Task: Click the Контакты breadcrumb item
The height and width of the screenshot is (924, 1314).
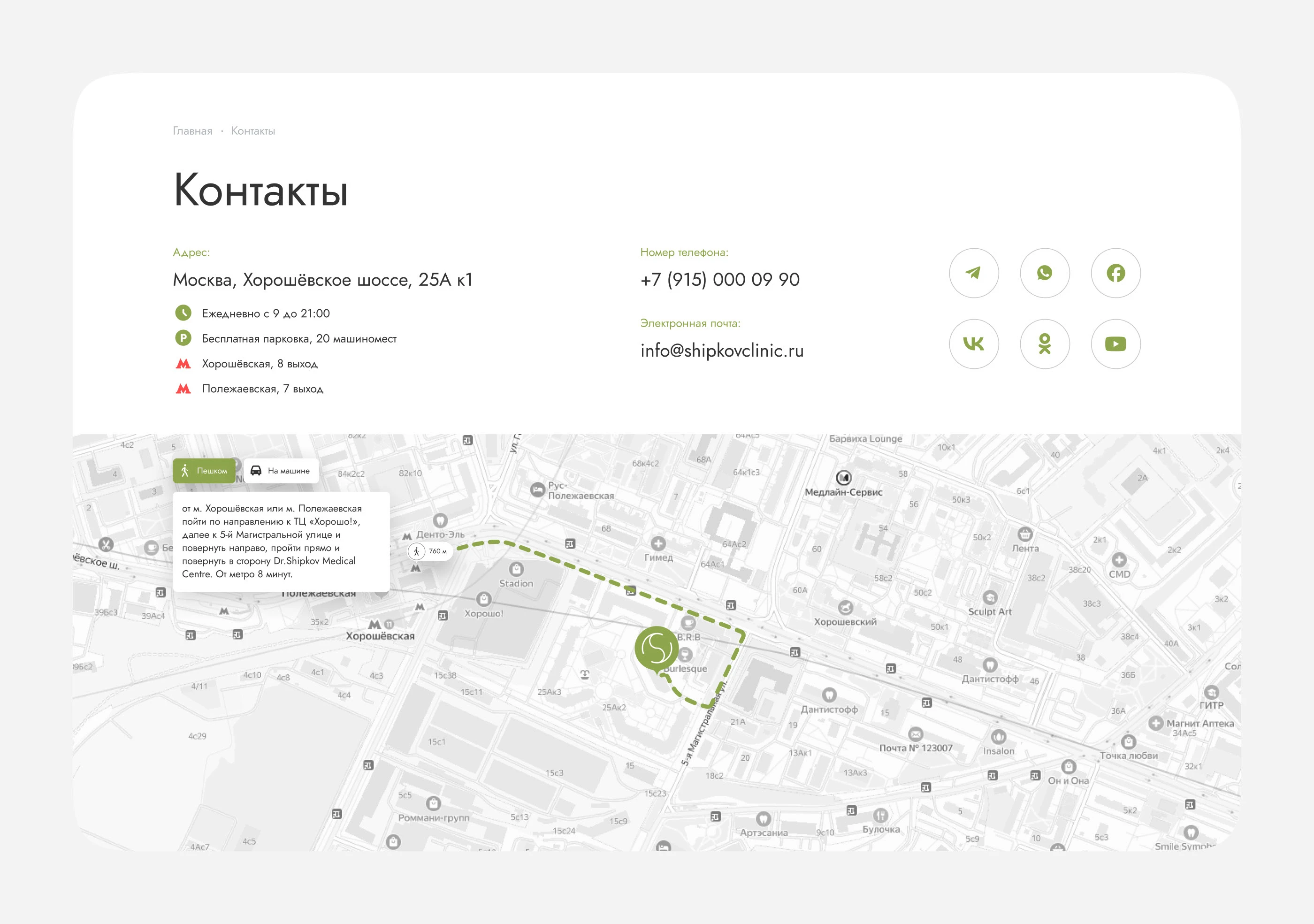Action: pyautogui.click(x=252, y=130)
